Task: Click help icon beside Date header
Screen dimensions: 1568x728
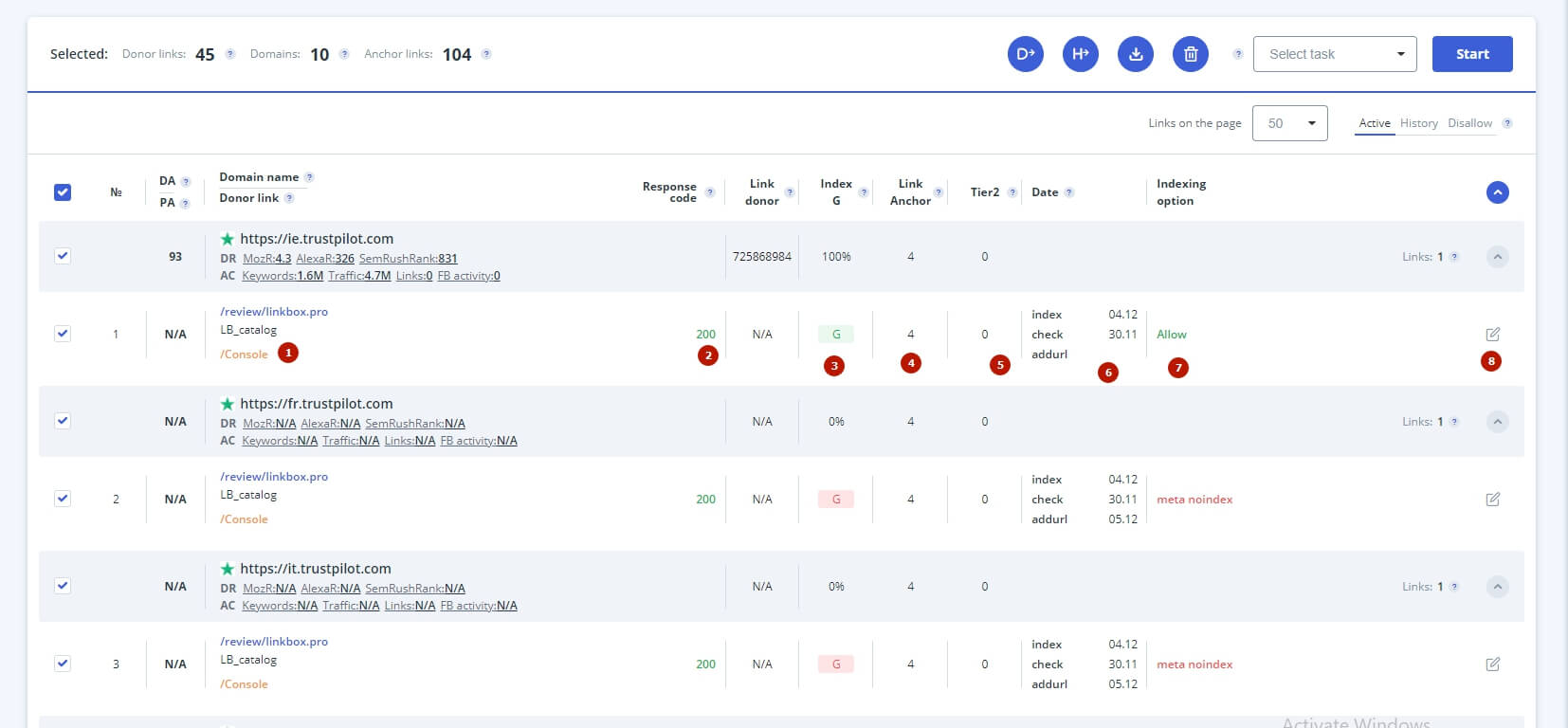Action: click(x=1069, y=192)
